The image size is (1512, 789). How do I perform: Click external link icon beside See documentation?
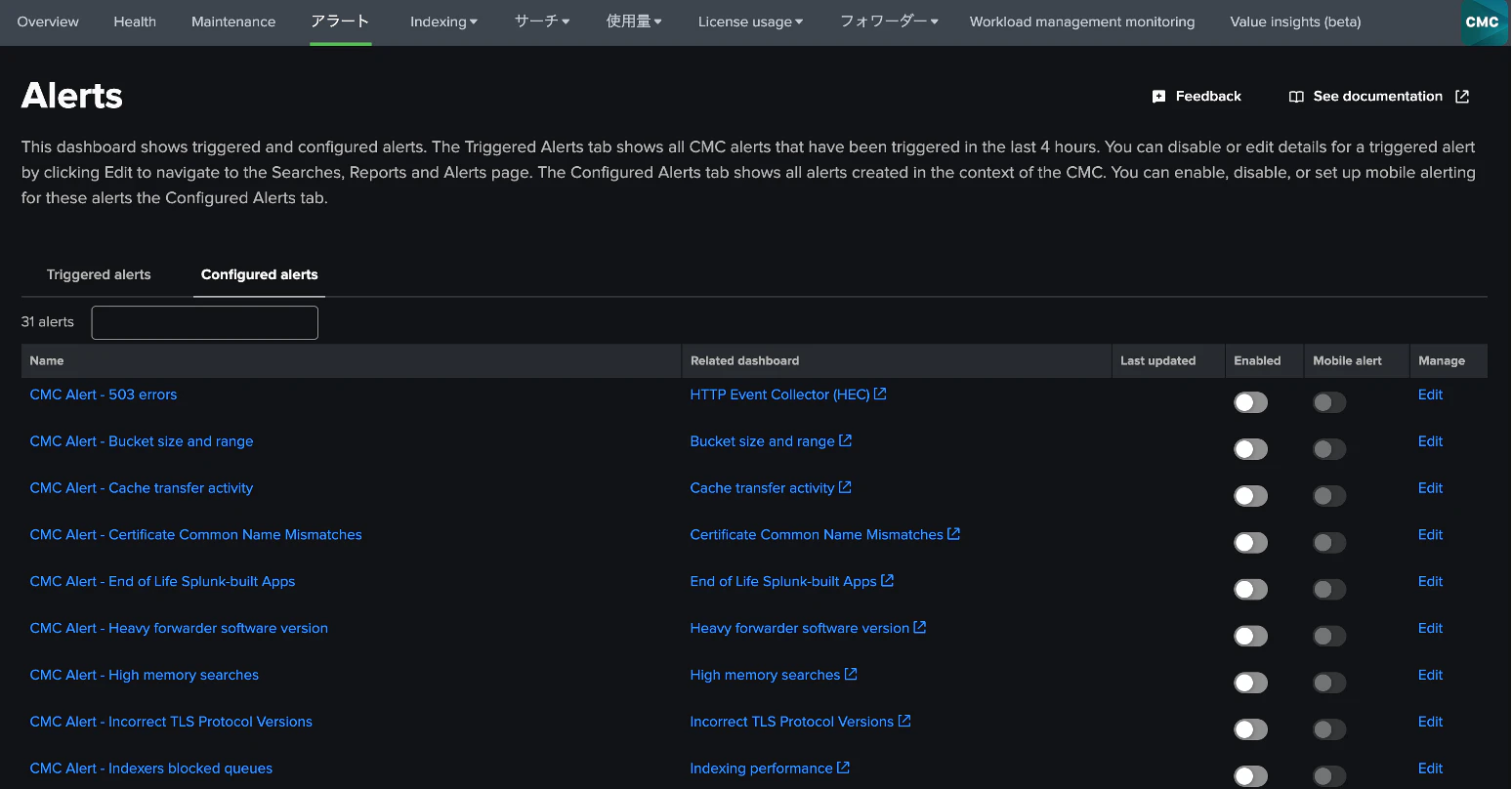[x=1462, y=96]
